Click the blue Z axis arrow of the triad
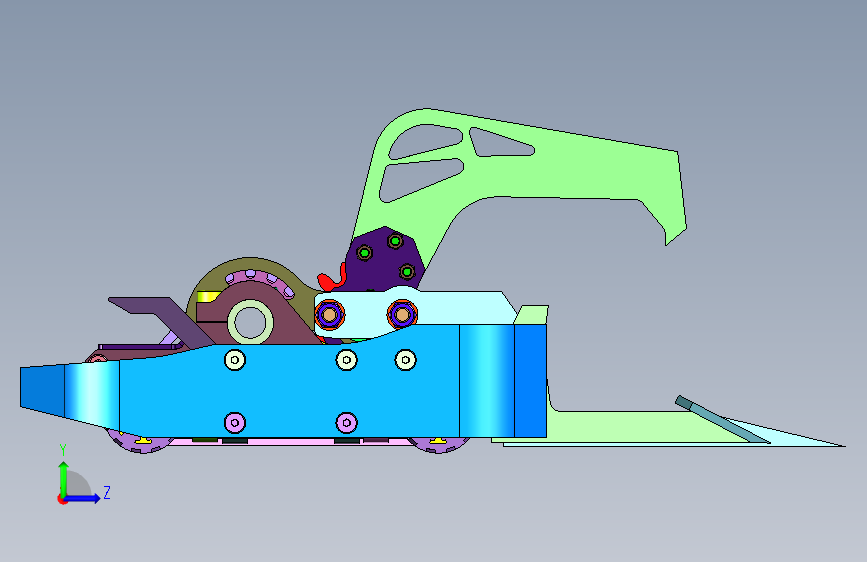This screenshot has width=867, height=562. (83, 498)
